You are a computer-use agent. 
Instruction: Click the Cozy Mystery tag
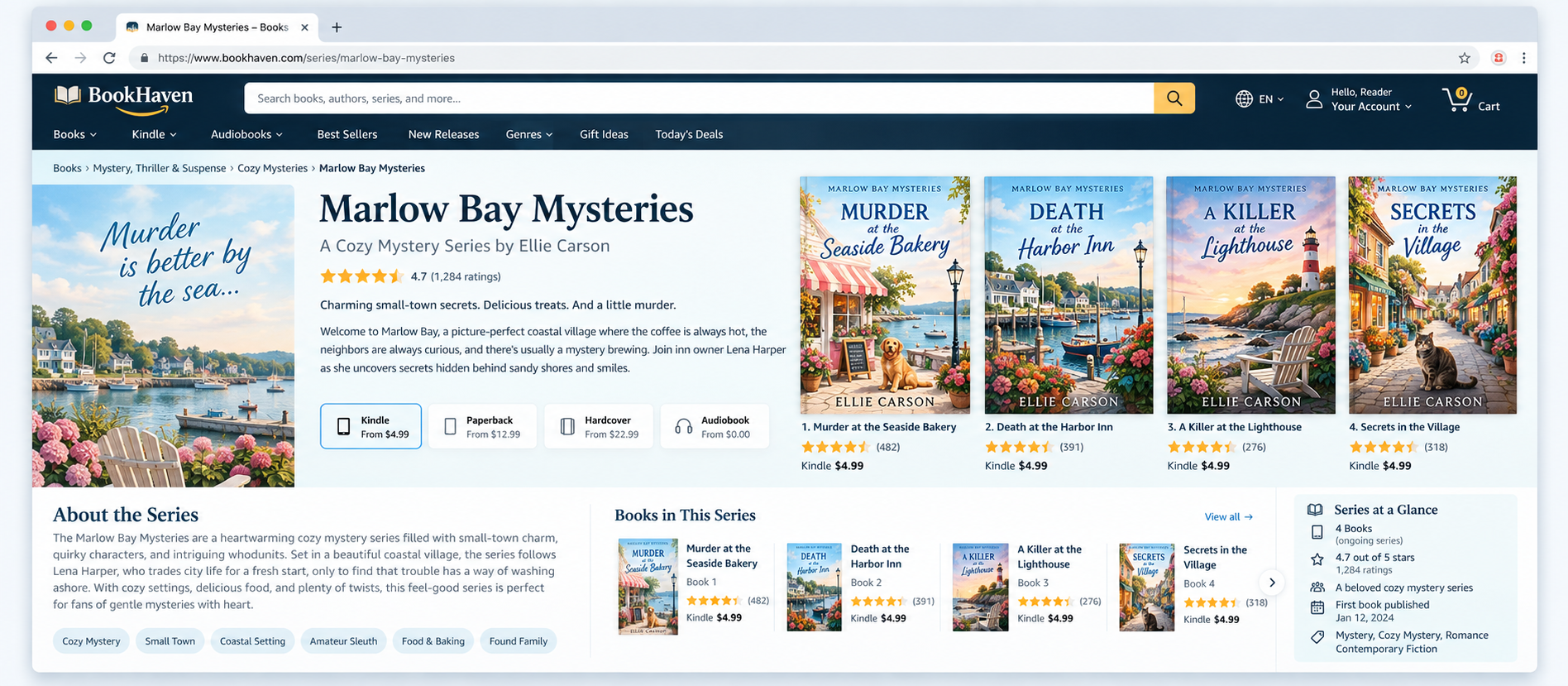91,641
